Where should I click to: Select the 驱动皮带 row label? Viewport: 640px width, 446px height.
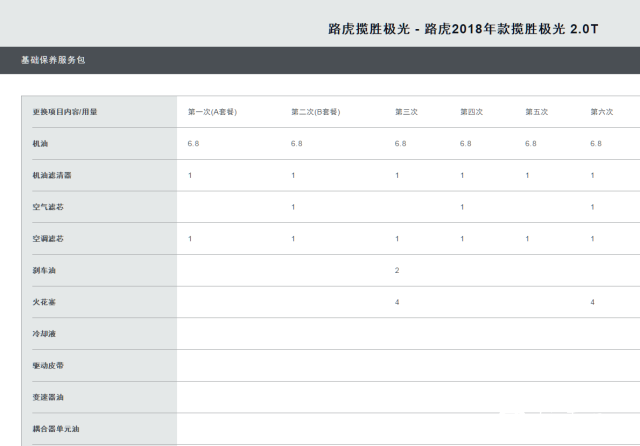click(48, 366)
